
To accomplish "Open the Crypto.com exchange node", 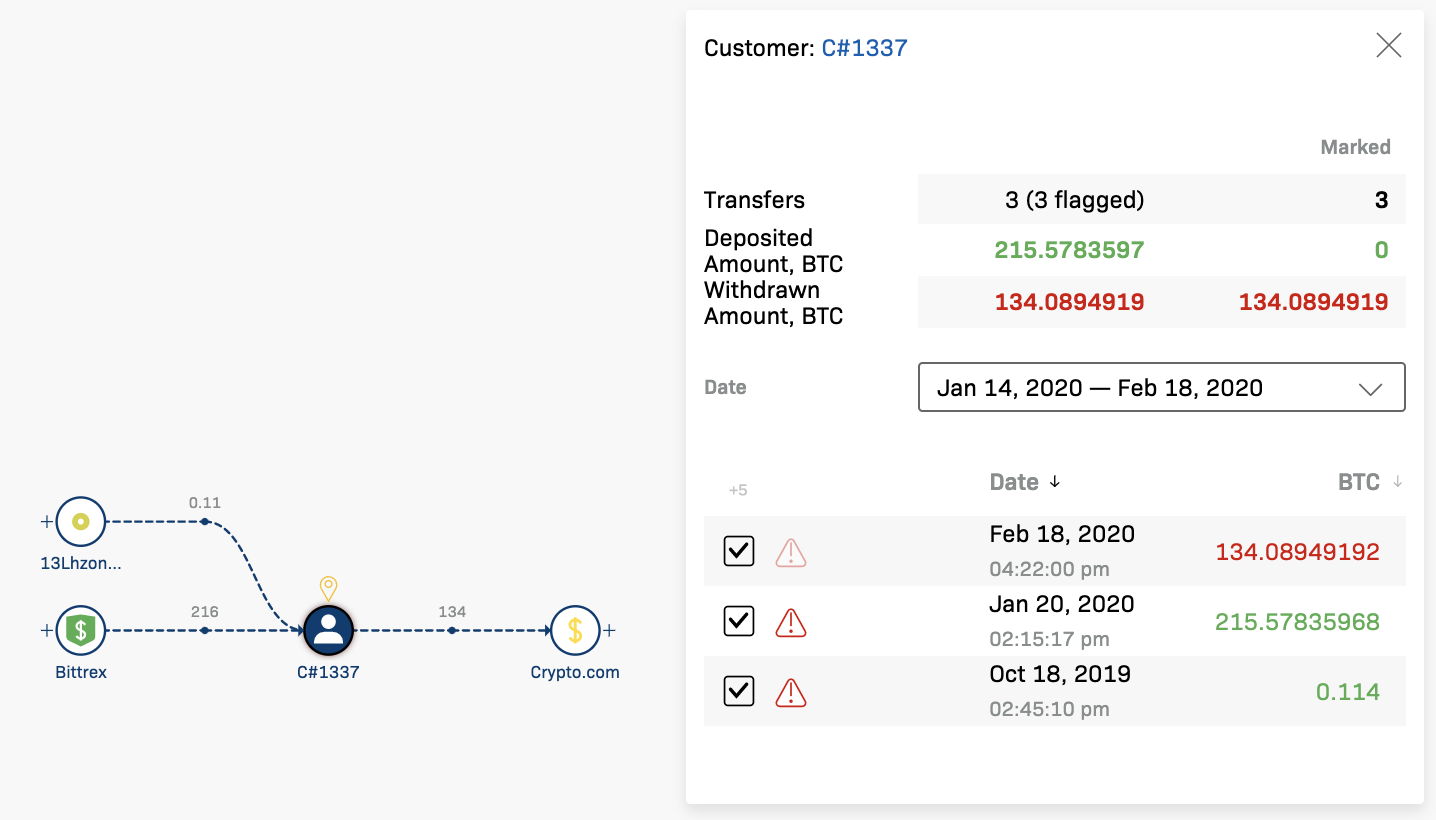I will [575, 630].
